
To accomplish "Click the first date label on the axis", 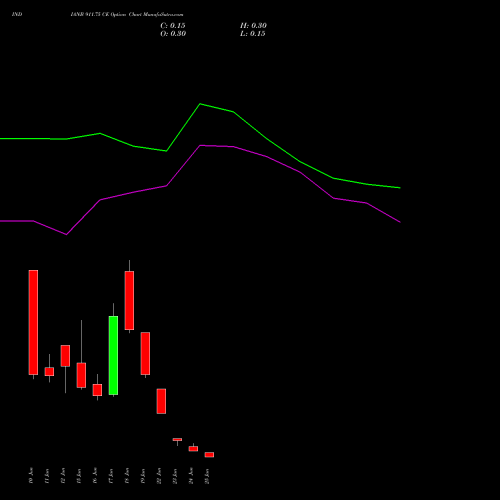I will pos(31,476).
